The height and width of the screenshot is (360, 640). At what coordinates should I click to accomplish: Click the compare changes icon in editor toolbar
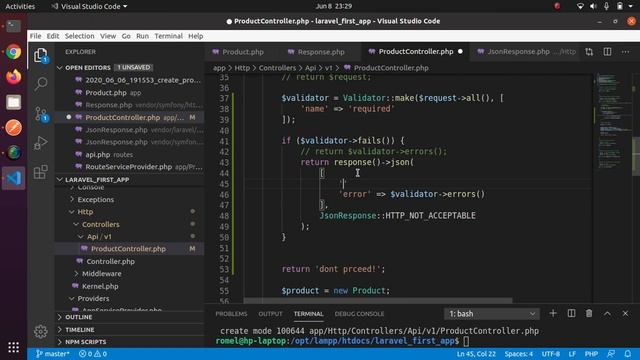[x=589, y=52]
